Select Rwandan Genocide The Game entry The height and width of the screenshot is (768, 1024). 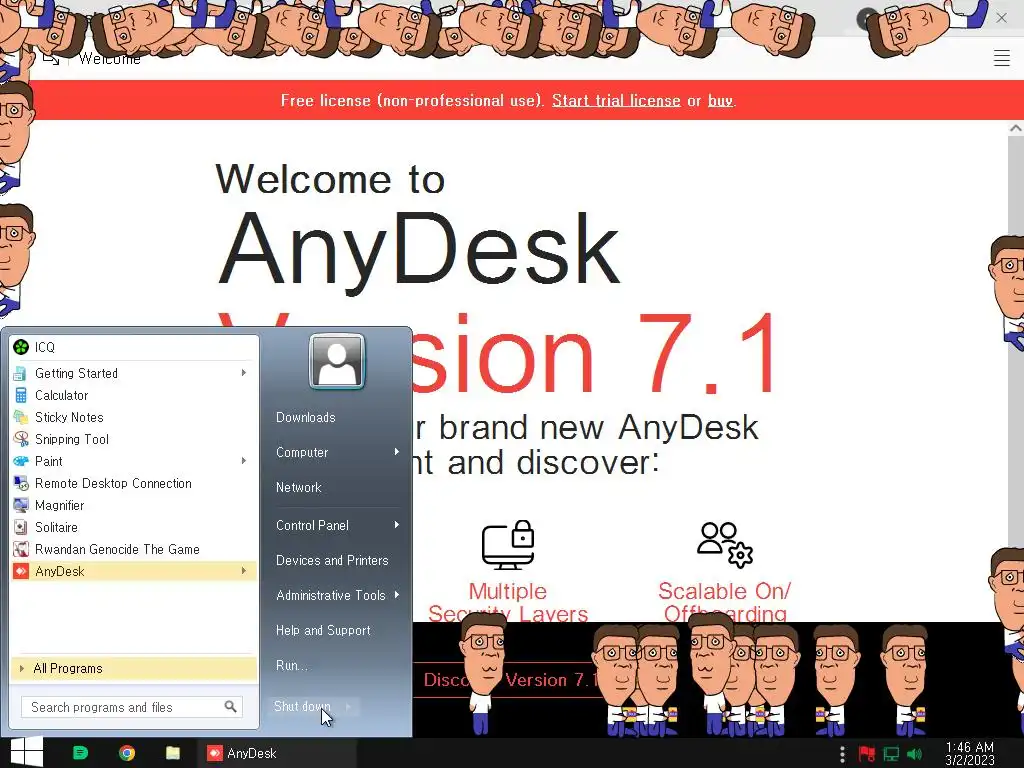tap(134, 549)
